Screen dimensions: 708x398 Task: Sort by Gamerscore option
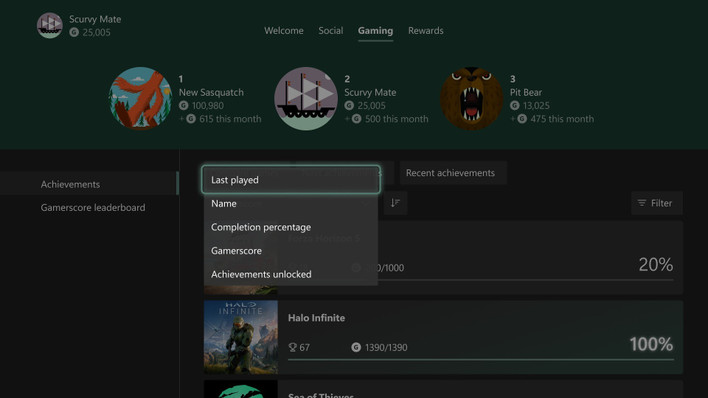(x=291, y=251)
